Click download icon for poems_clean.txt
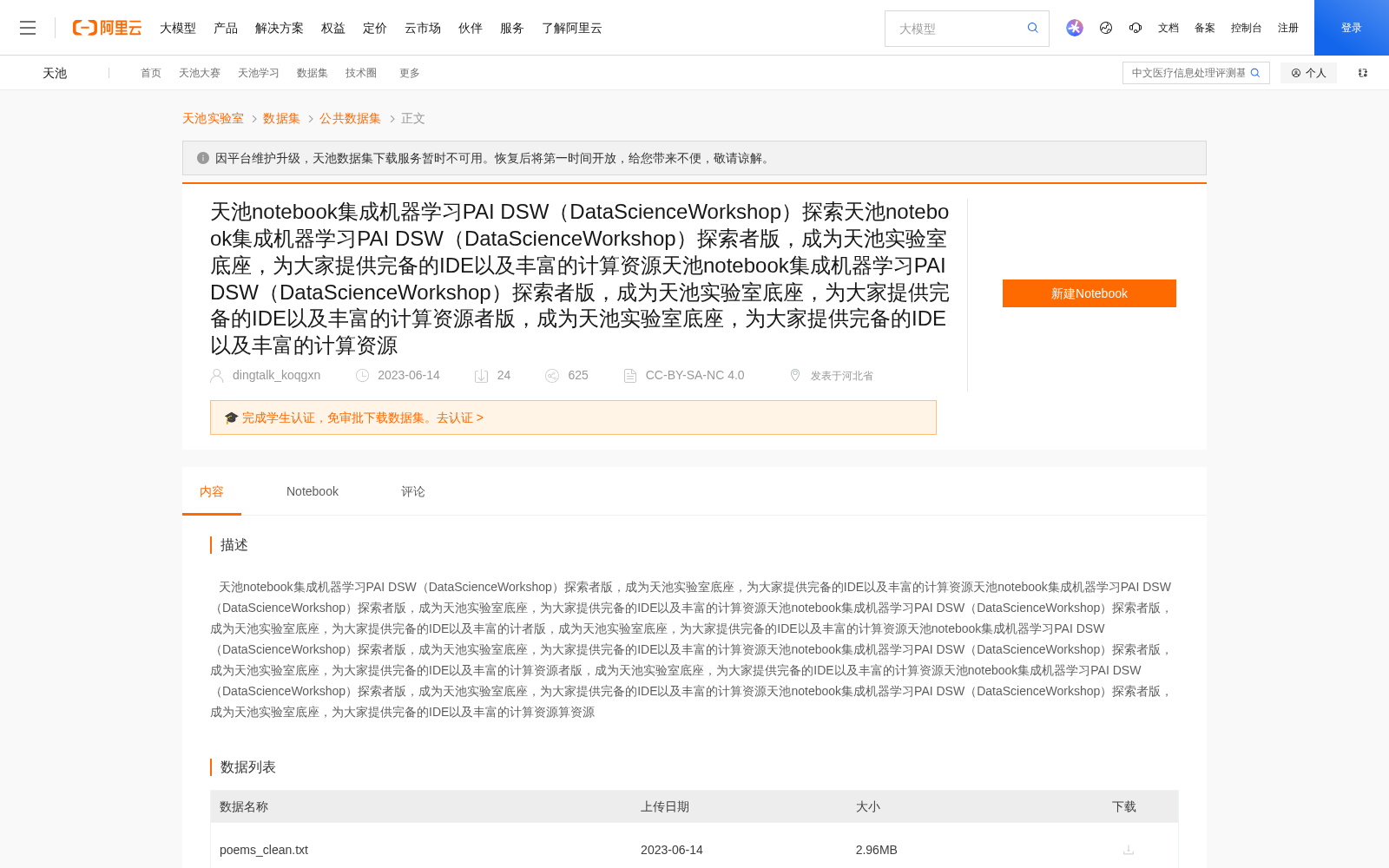 [1129, 850]
